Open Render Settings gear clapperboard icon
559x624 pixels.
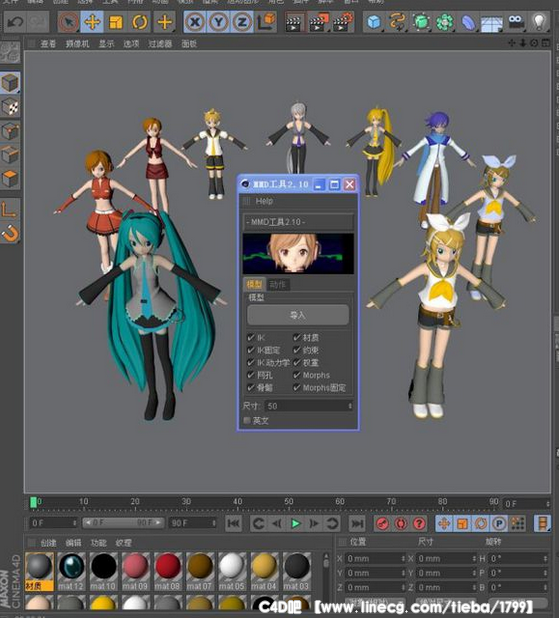click(343, 21)
